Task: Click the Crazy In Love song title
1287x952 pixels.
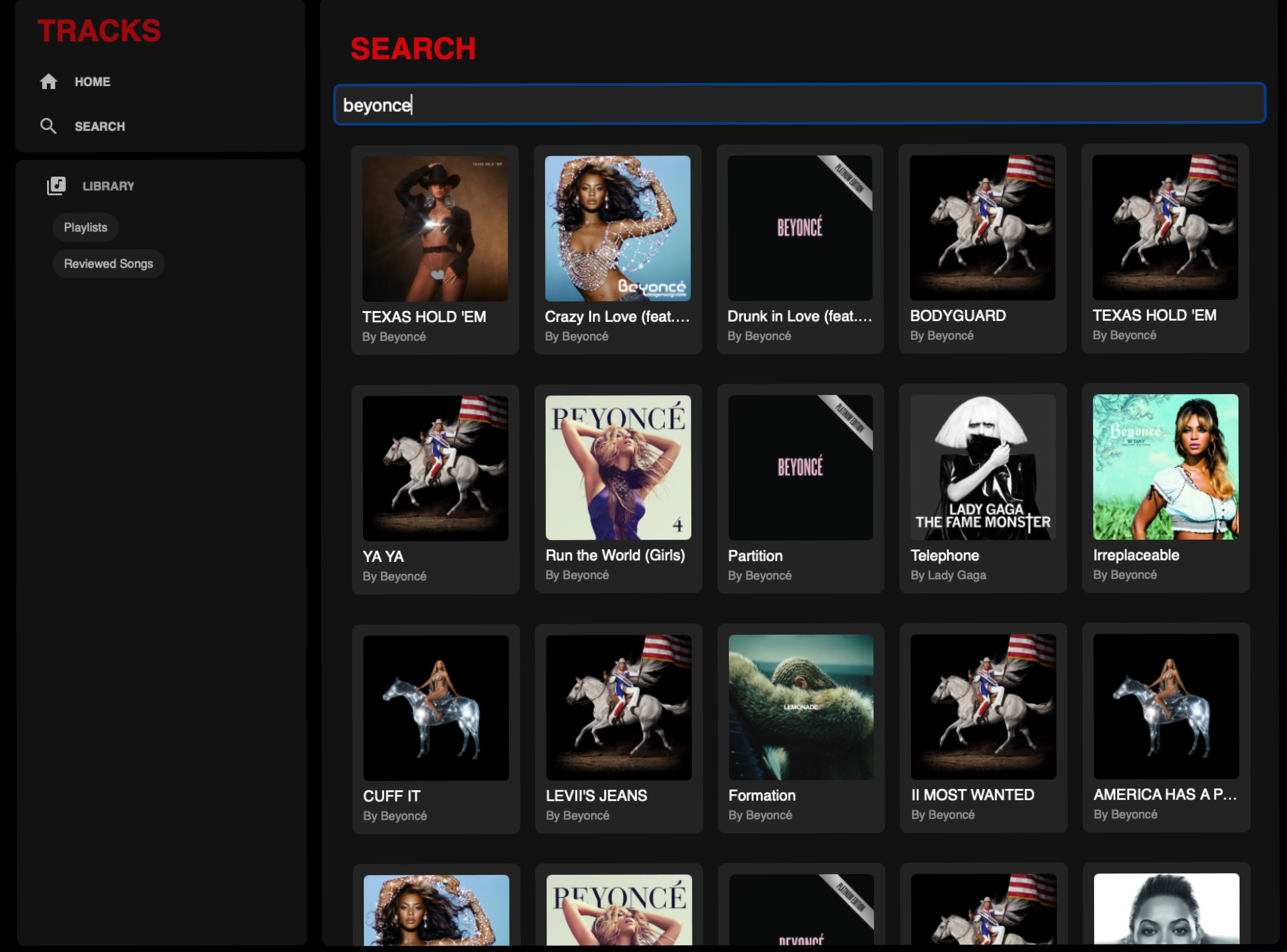Action: (x=617, y=316)
